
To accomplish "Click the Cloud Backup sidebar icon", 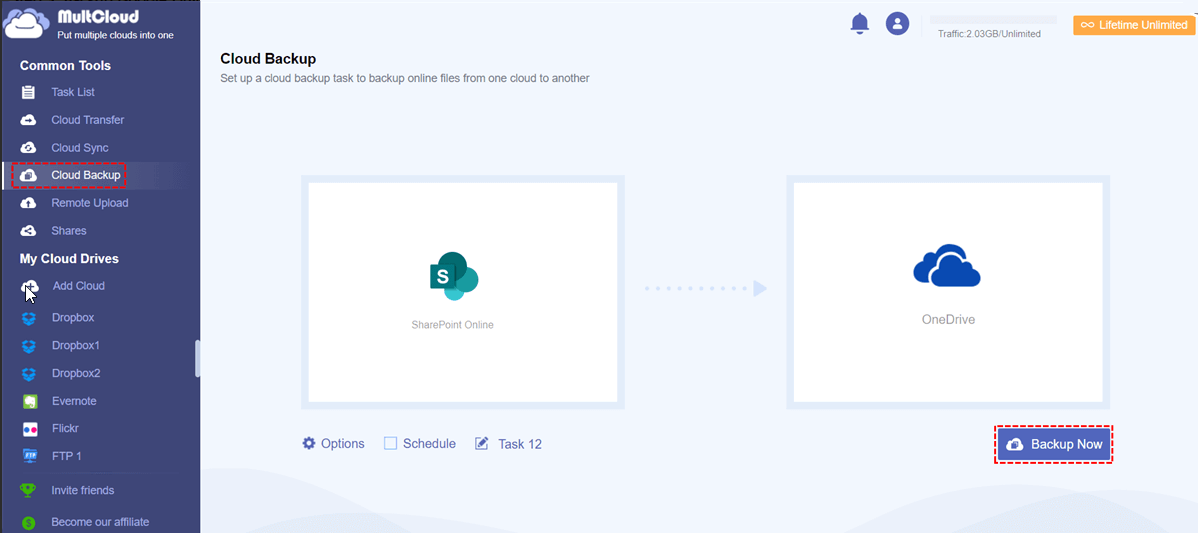I will pos(28,176).
